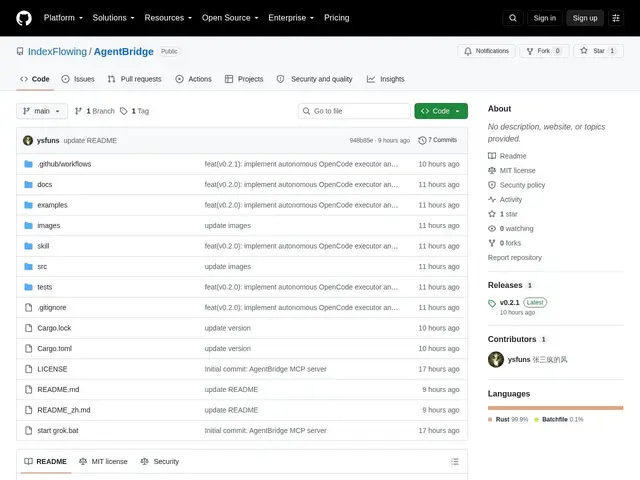Click the ysfuns contributor avatar
This screenshot has width=640, height=480.
tap(496, 360)
